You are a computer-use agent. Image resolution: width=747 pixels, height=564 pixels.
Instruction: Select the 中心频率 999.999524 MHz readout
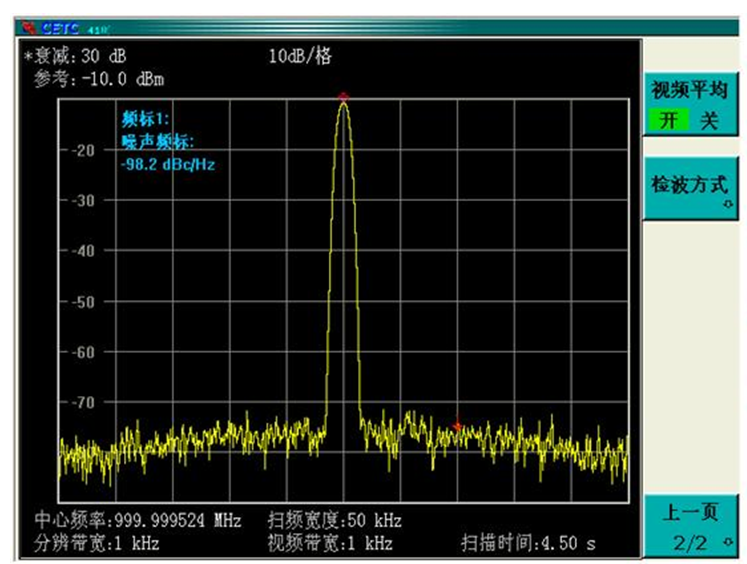pos(138,521)
